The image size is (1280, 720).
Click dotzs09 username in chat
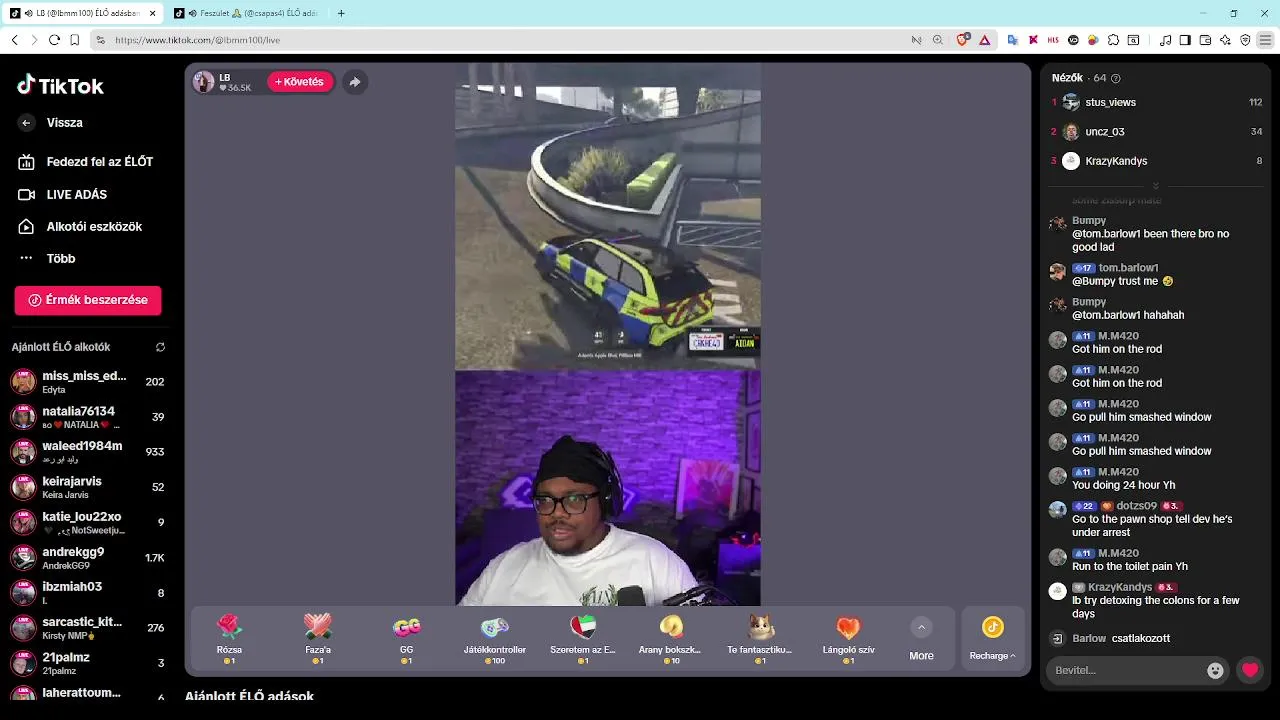point(1136,506)
